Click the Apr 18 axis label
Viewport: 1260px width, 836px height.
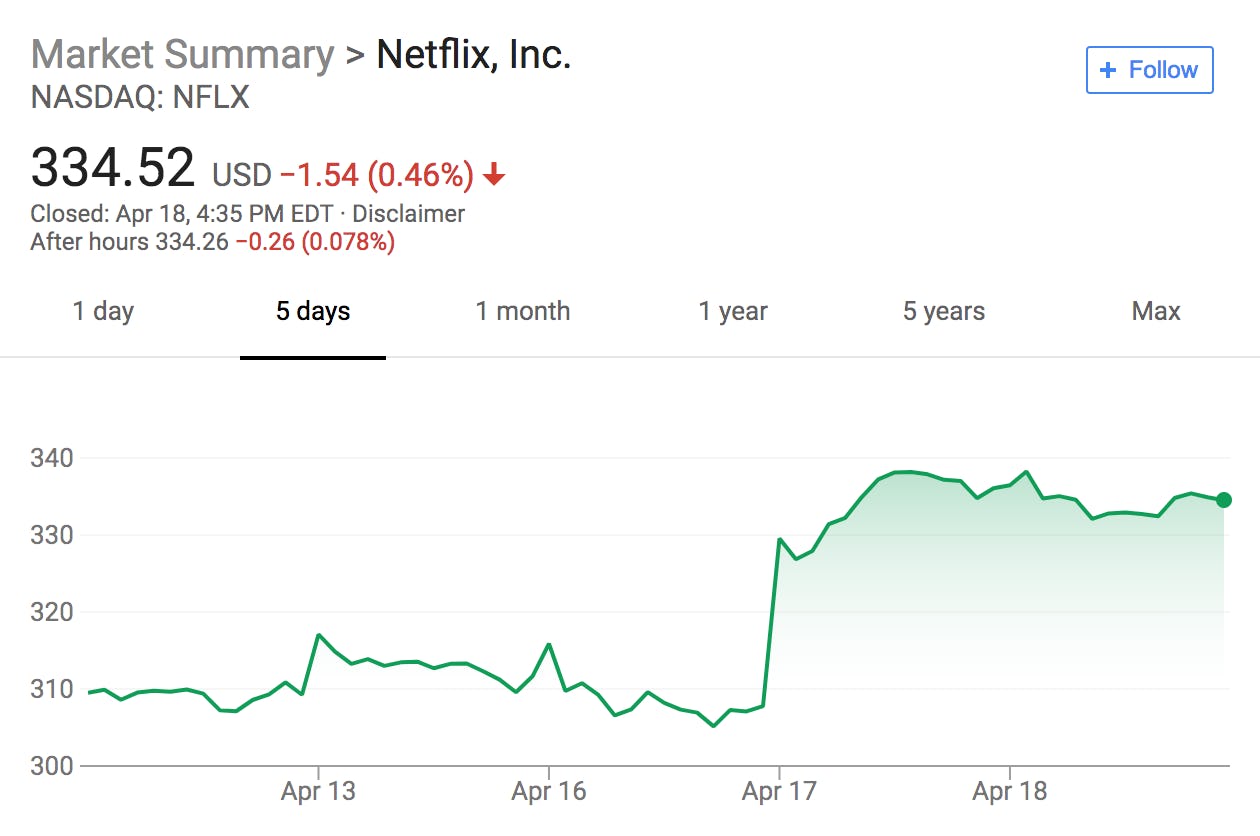(1010, 792)
